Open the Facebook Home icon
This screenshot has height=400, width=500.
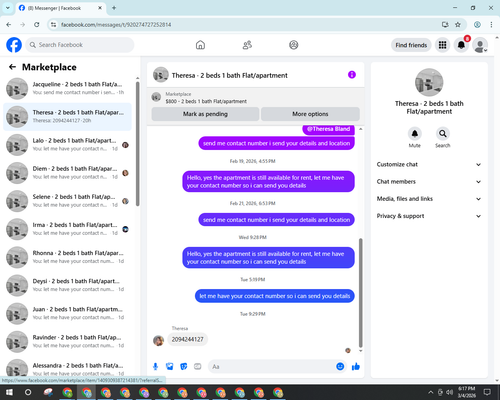point(200,45)
